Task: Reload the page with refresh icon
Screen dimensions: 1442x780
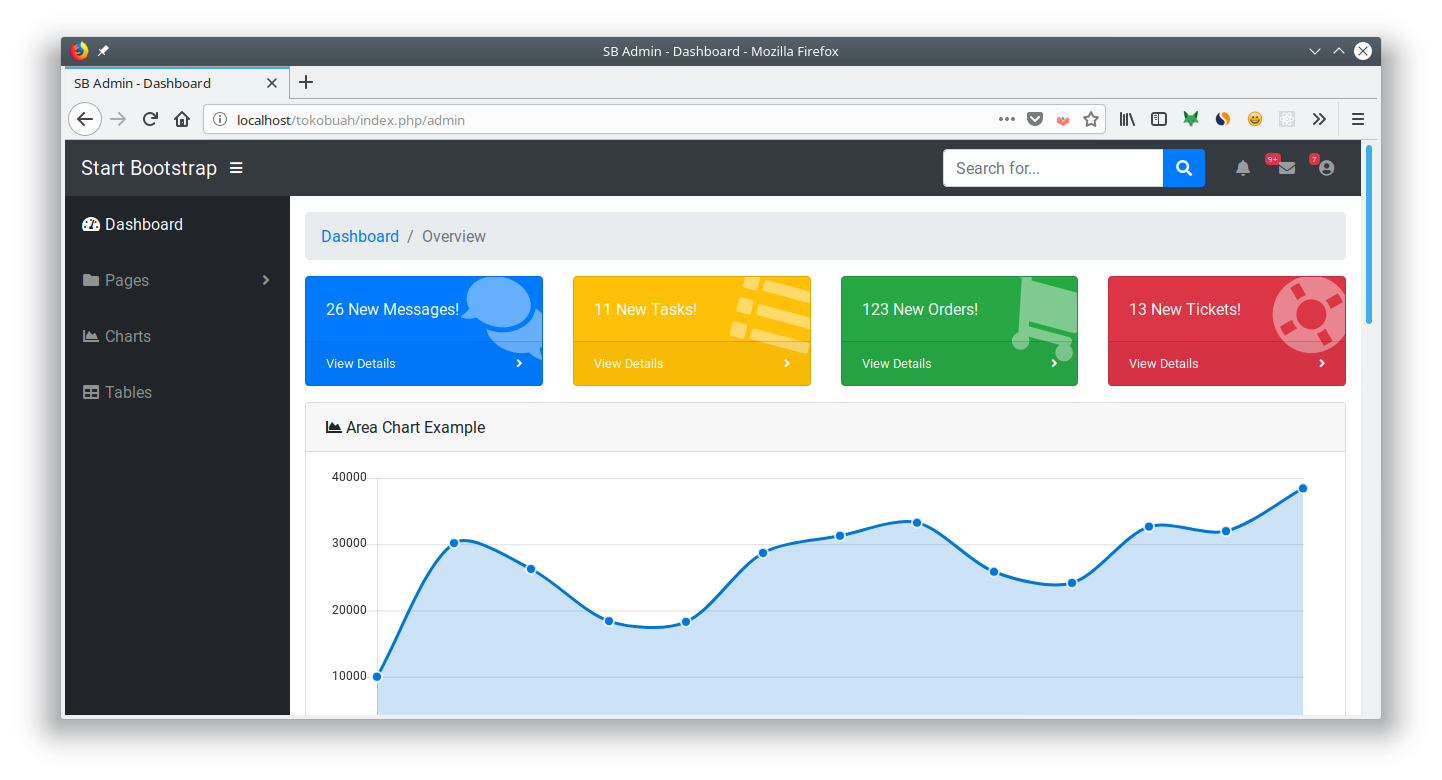Action: (150, 120)
